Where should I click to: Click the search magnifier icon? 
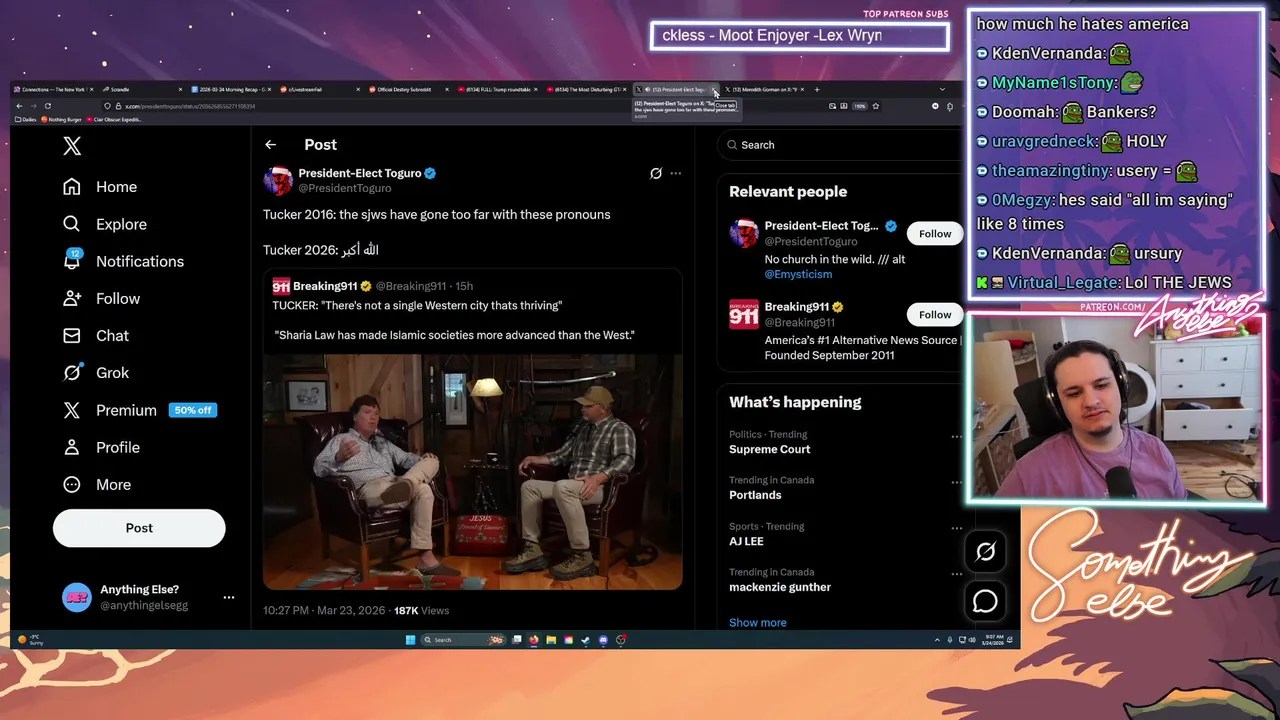733,145
